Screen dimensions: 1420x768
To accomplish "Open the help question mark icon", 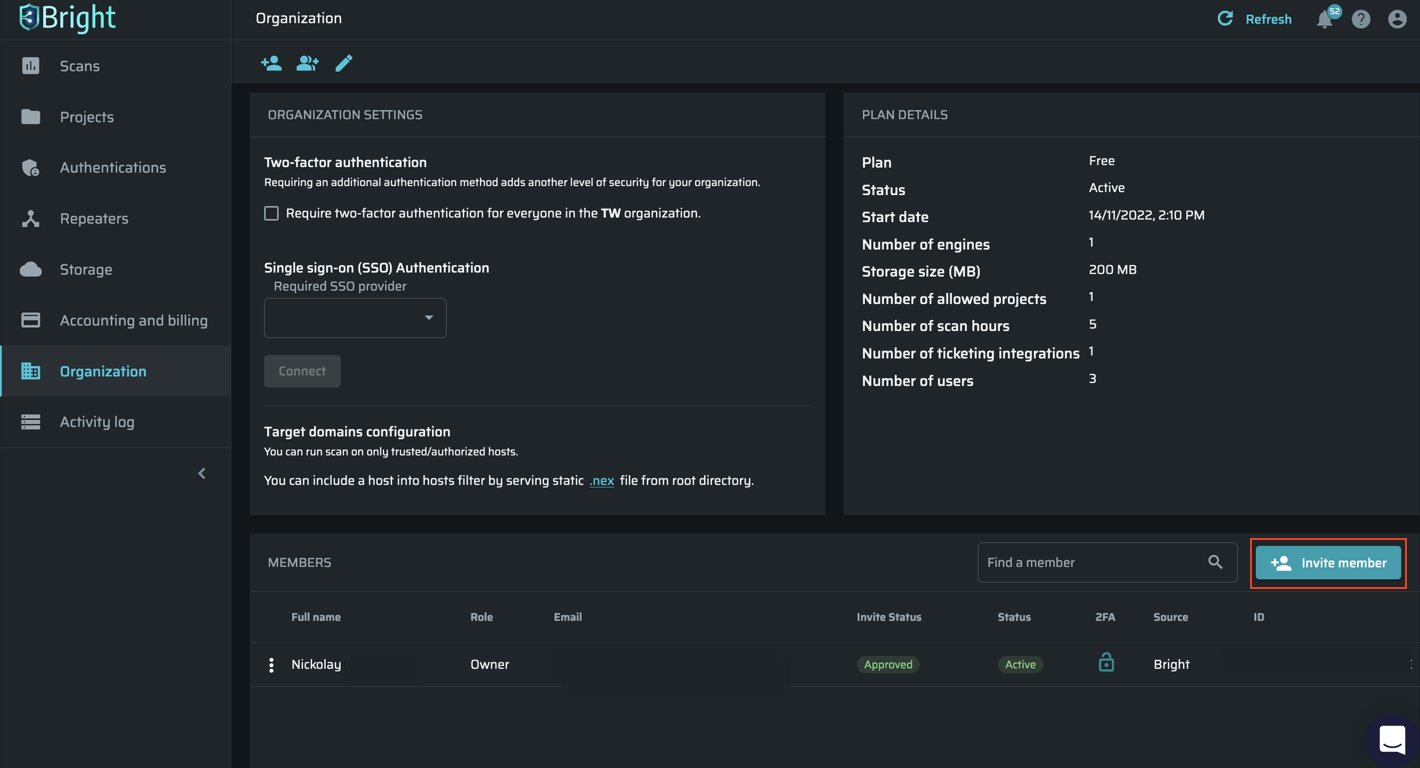I will [x=1361, y=19].
